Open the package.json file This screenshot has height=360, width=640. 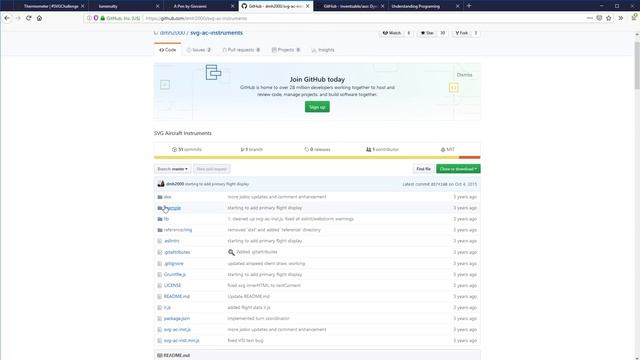coord(177,319)
